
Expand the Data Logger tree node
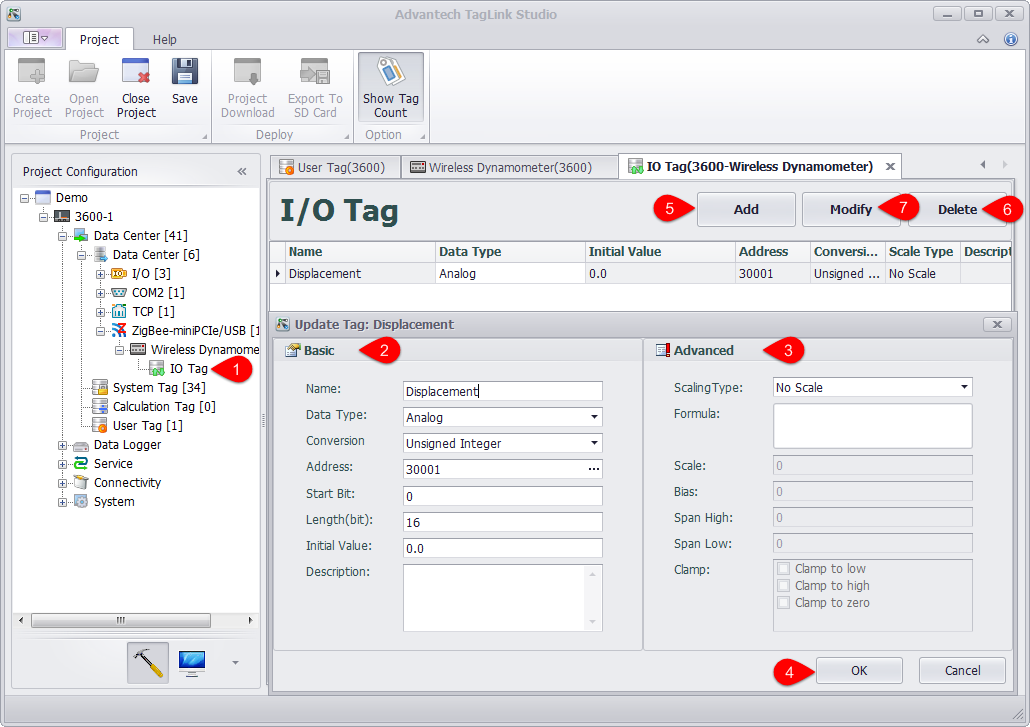[63, 445]
